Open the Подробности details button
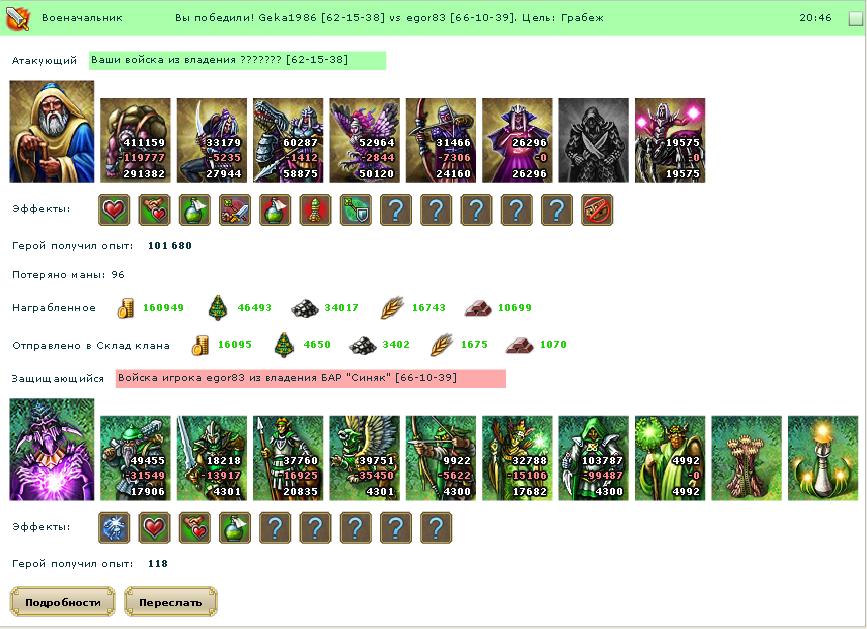 [x=62, y=602]
